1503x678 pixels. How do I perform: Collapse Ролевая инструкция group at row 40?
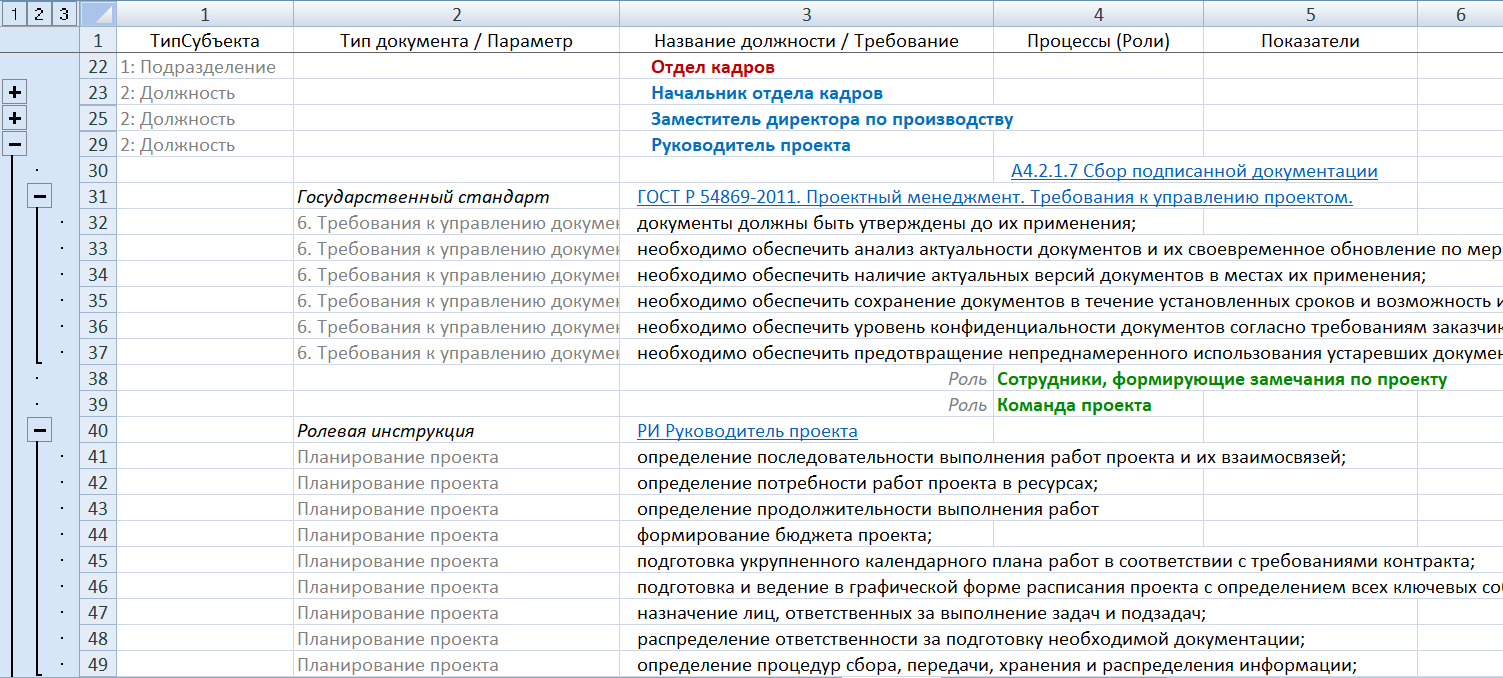[39, 431]
